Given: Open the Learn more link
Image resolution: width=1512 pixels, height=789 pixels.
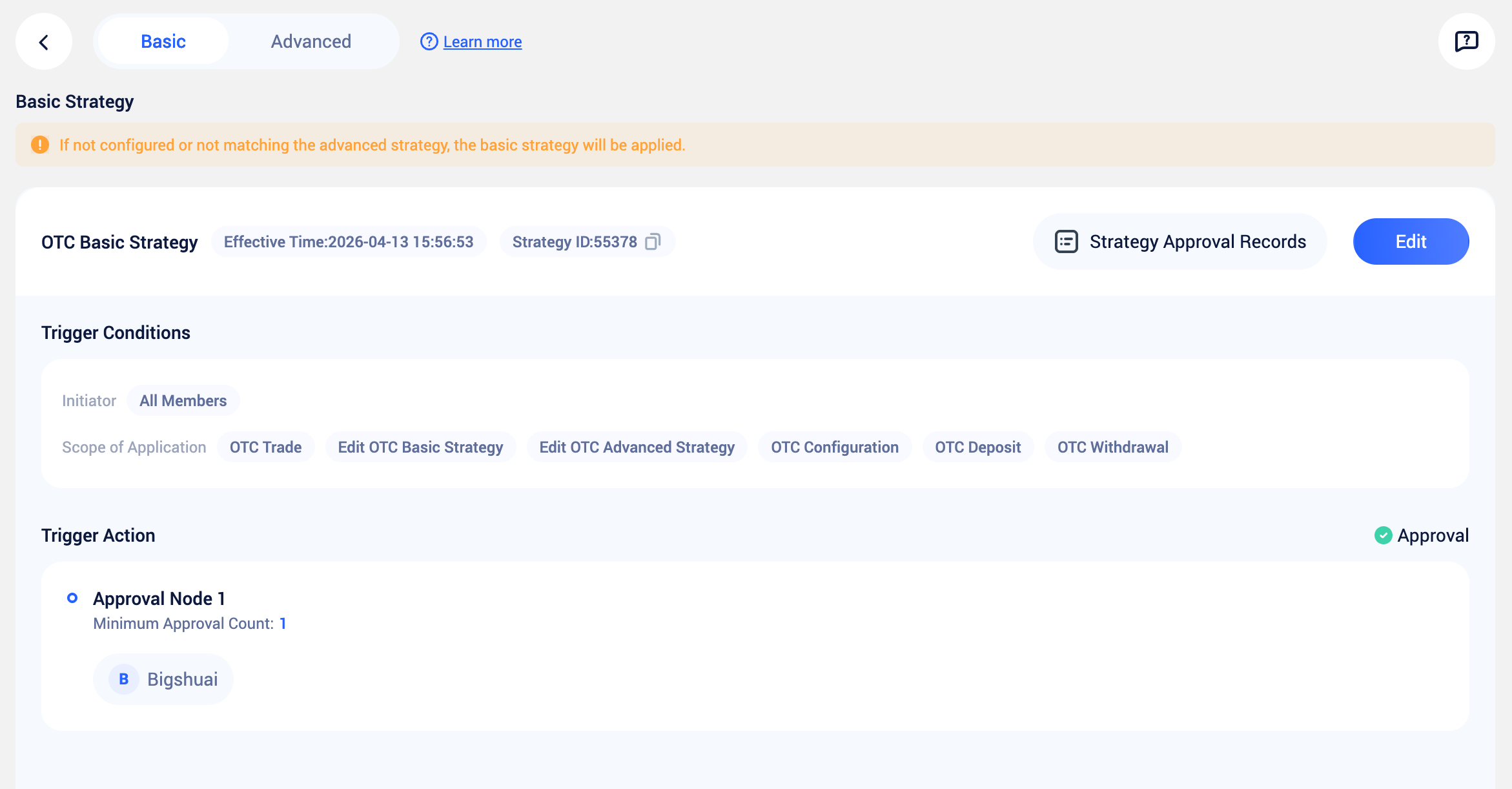Looking at the screenshot, I should click(x=482, y=42).
